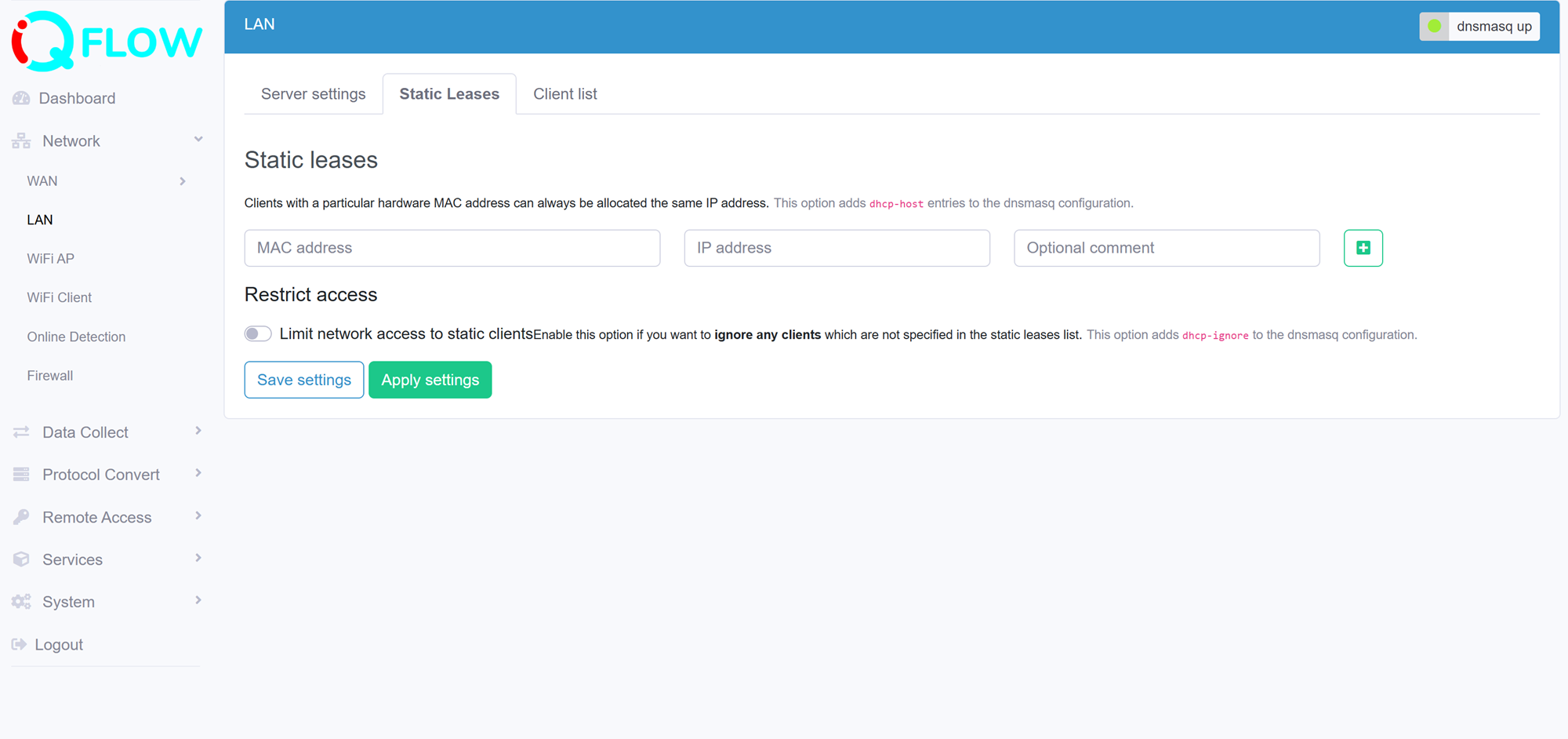Expand the WAN submenu chevron
Screen dimensions: 1568x739
coord(183,180)
